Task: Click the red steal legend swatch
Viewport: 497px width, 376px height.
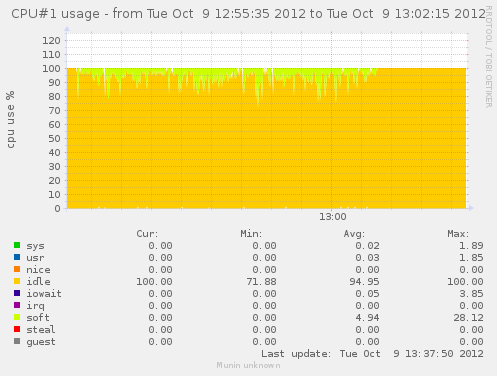Action: point(17,329)
